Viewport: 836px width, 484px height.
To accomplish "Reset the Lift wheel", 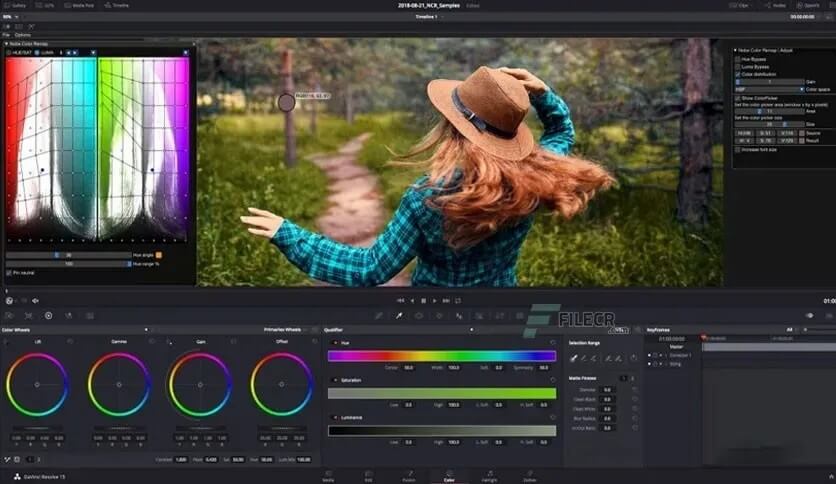I will pos(70,341).
